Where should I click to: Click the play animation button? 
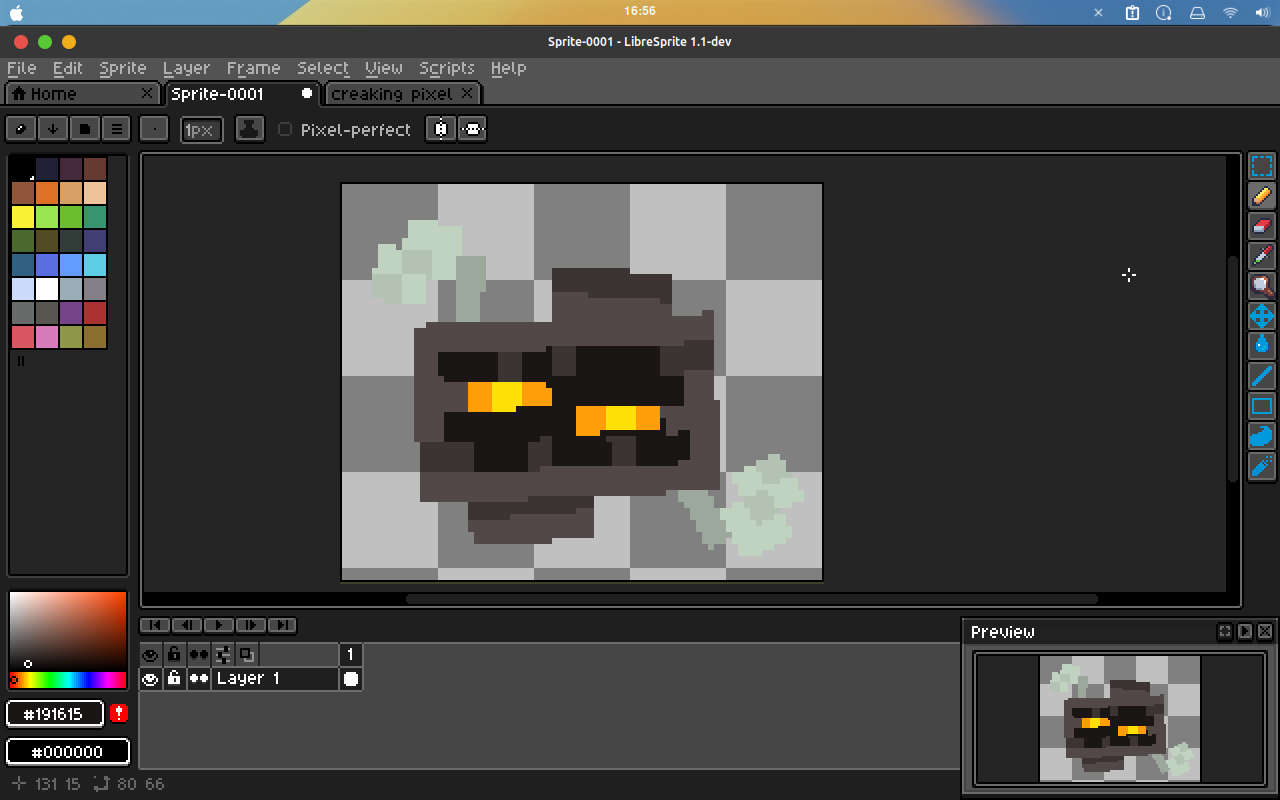click(x=219, y=625)
